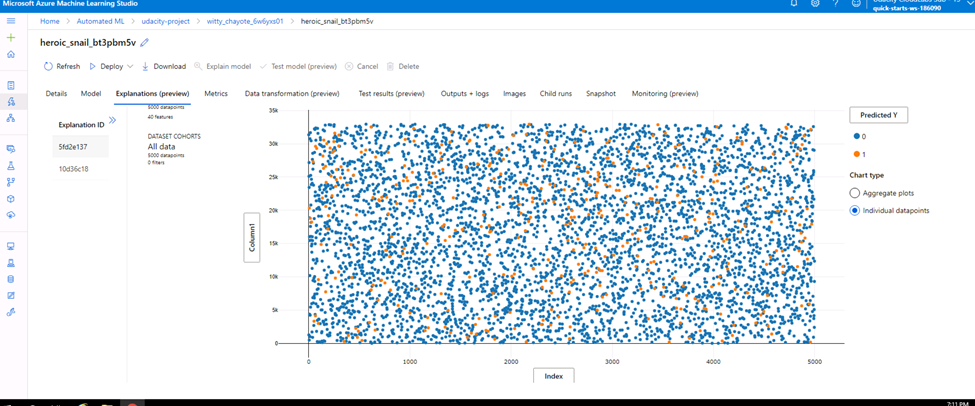This screenshot has height=406, width=975.
Task: Open the green plus New menu
Action: click(x=11, y=38)
